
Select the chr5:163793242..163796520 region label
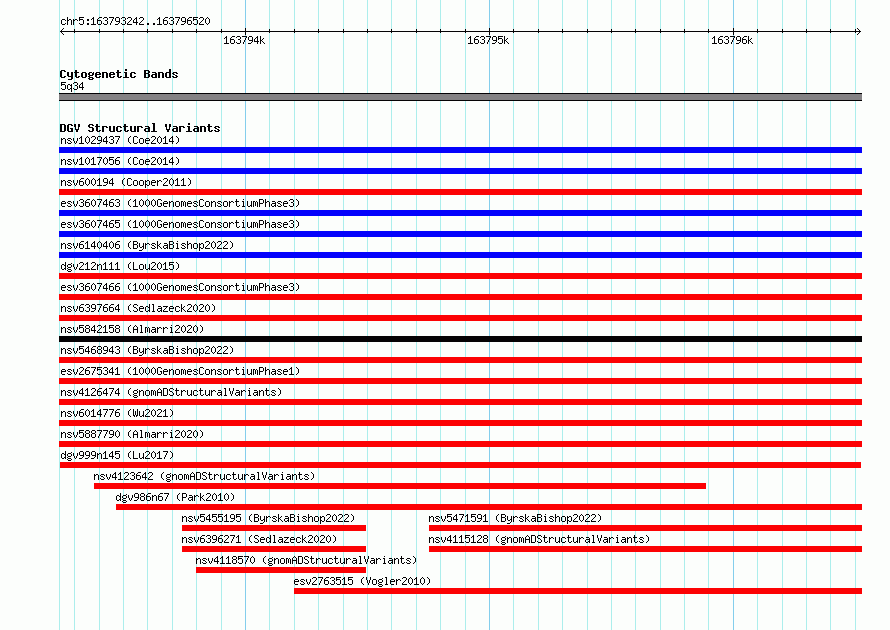(x=135, y=22)
